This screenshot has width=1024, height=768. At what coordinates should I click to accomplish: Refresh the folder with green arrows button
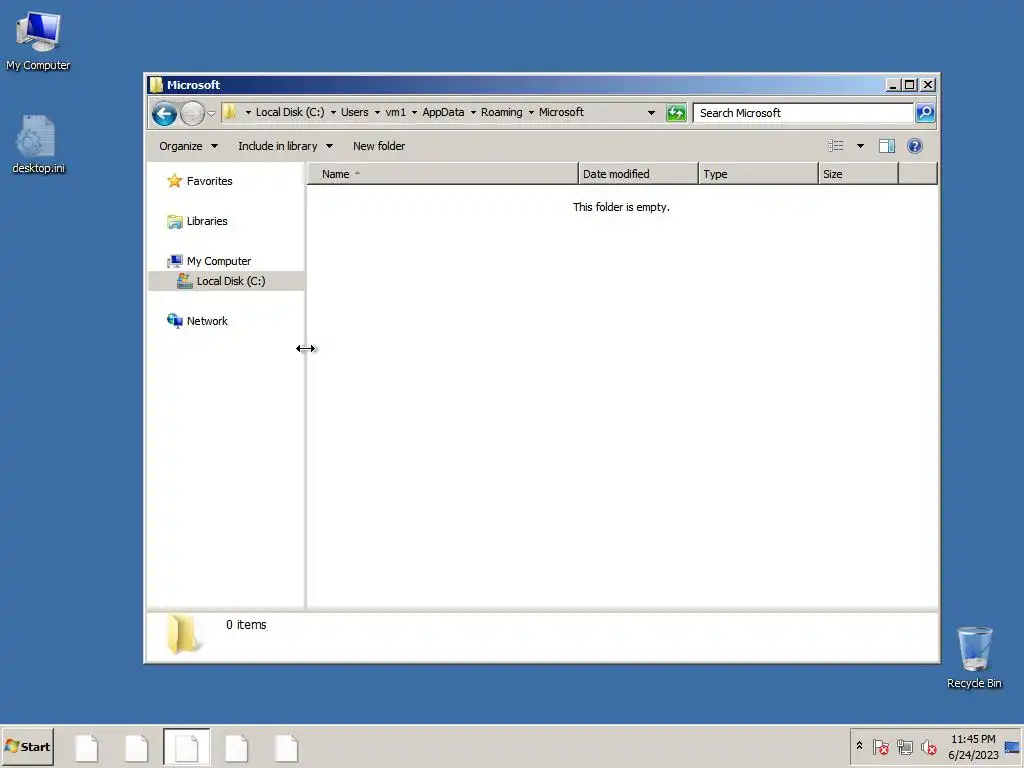pyautogui.click(x=676, y=113)
